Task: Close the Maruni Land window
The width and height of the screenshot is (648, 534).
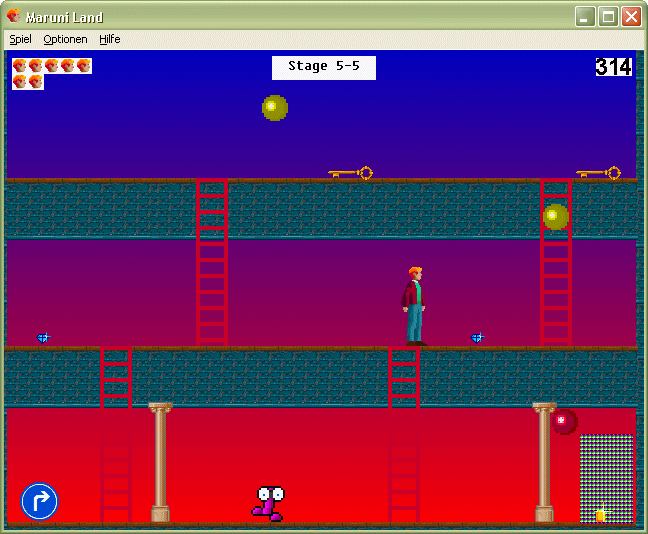Action: pos(631,17)
